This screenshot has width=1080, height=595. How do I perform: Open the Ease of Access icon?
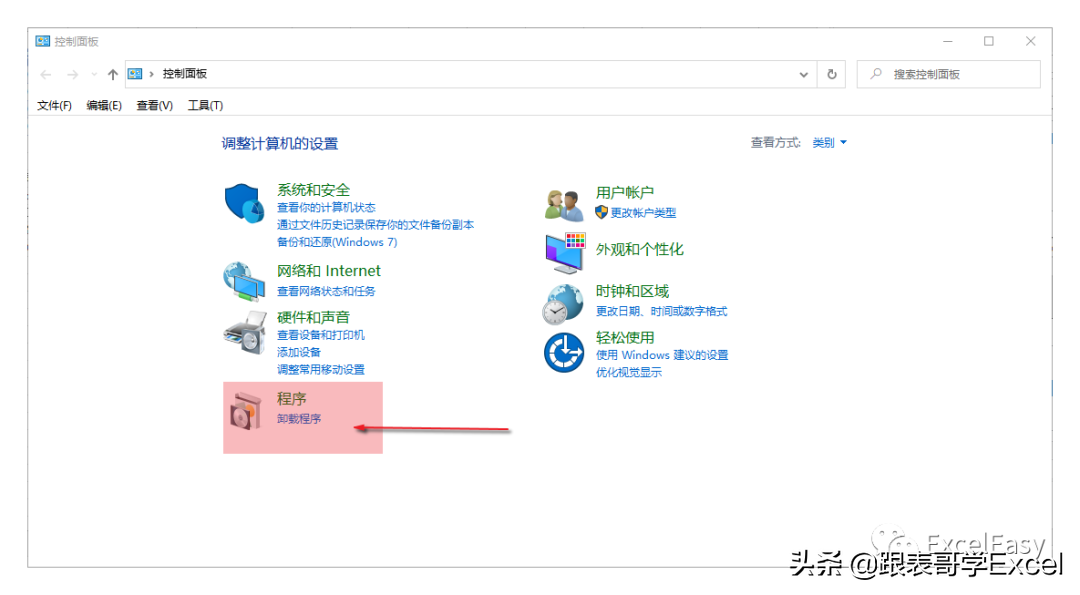[x=564, y=353]
